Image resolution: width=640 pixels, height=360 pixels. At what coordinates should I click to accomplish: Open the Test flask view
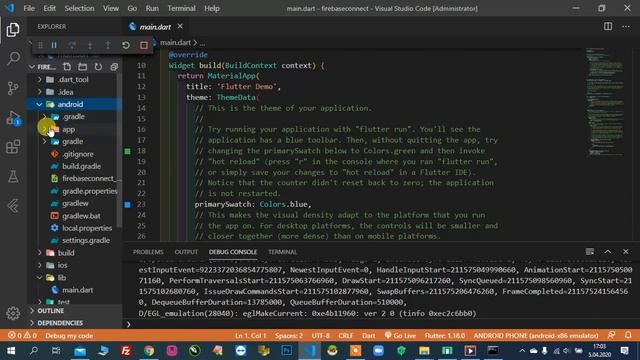coord(13,176)
